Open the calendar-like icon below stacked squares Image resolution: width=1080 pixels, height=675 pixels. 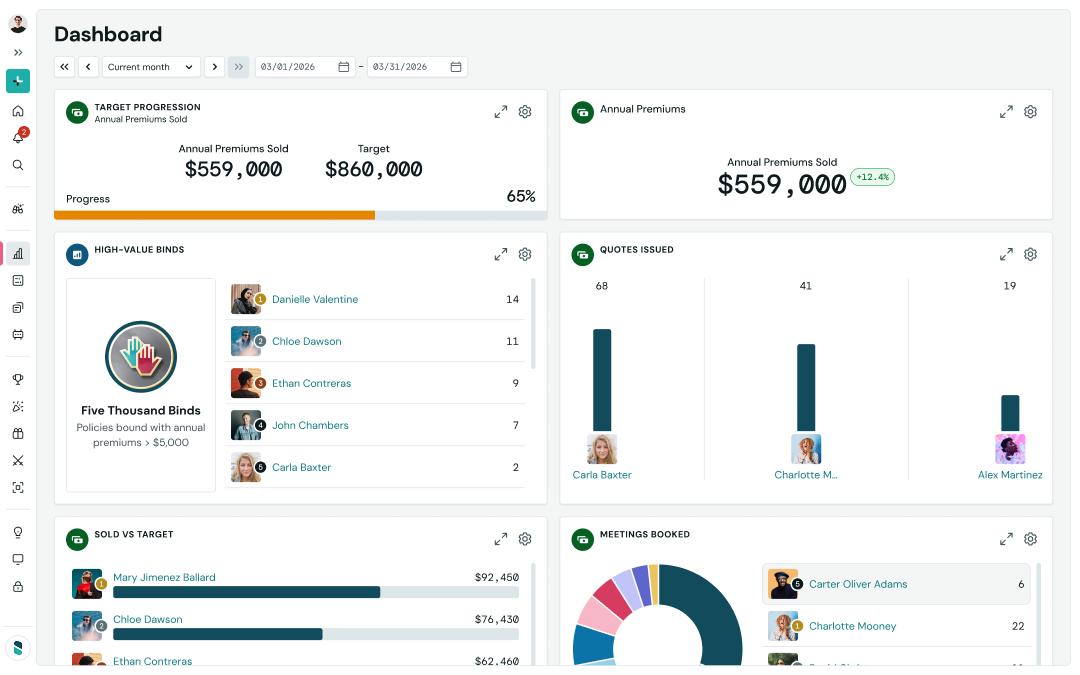pos(18,335)
